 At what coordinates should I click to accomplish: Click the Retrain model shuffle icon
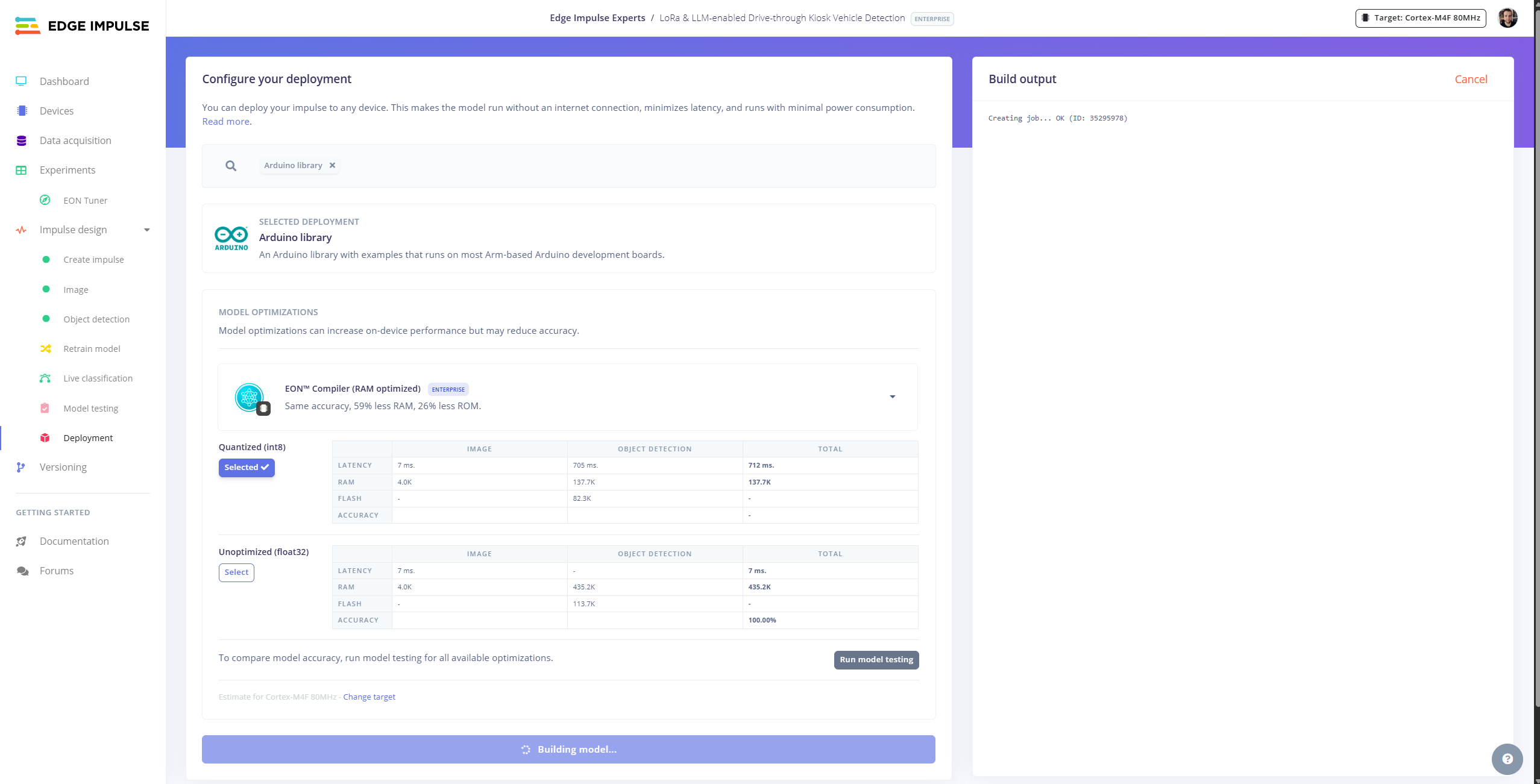tap(45, 349)
